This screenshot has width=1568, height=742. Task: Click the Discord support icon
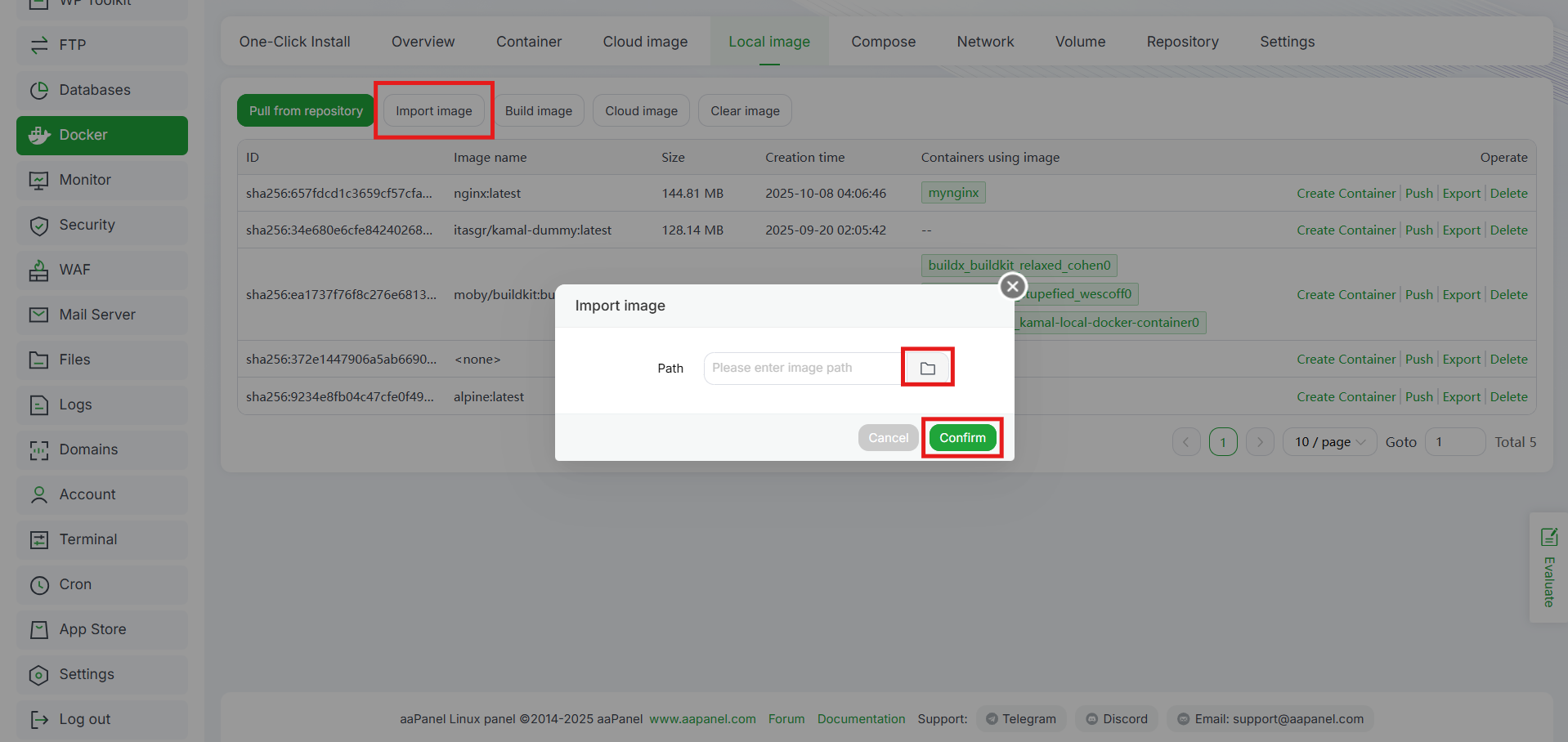1091,719
